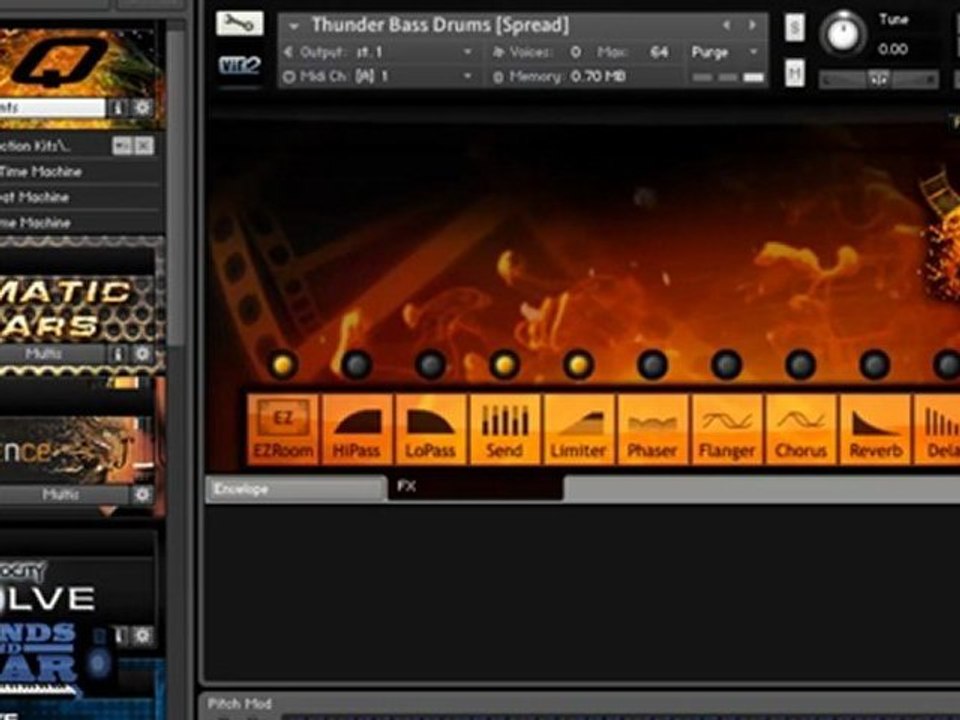Click the Pitch Mod section header
The height and width of the screenshot is (720, 960).
240,704
